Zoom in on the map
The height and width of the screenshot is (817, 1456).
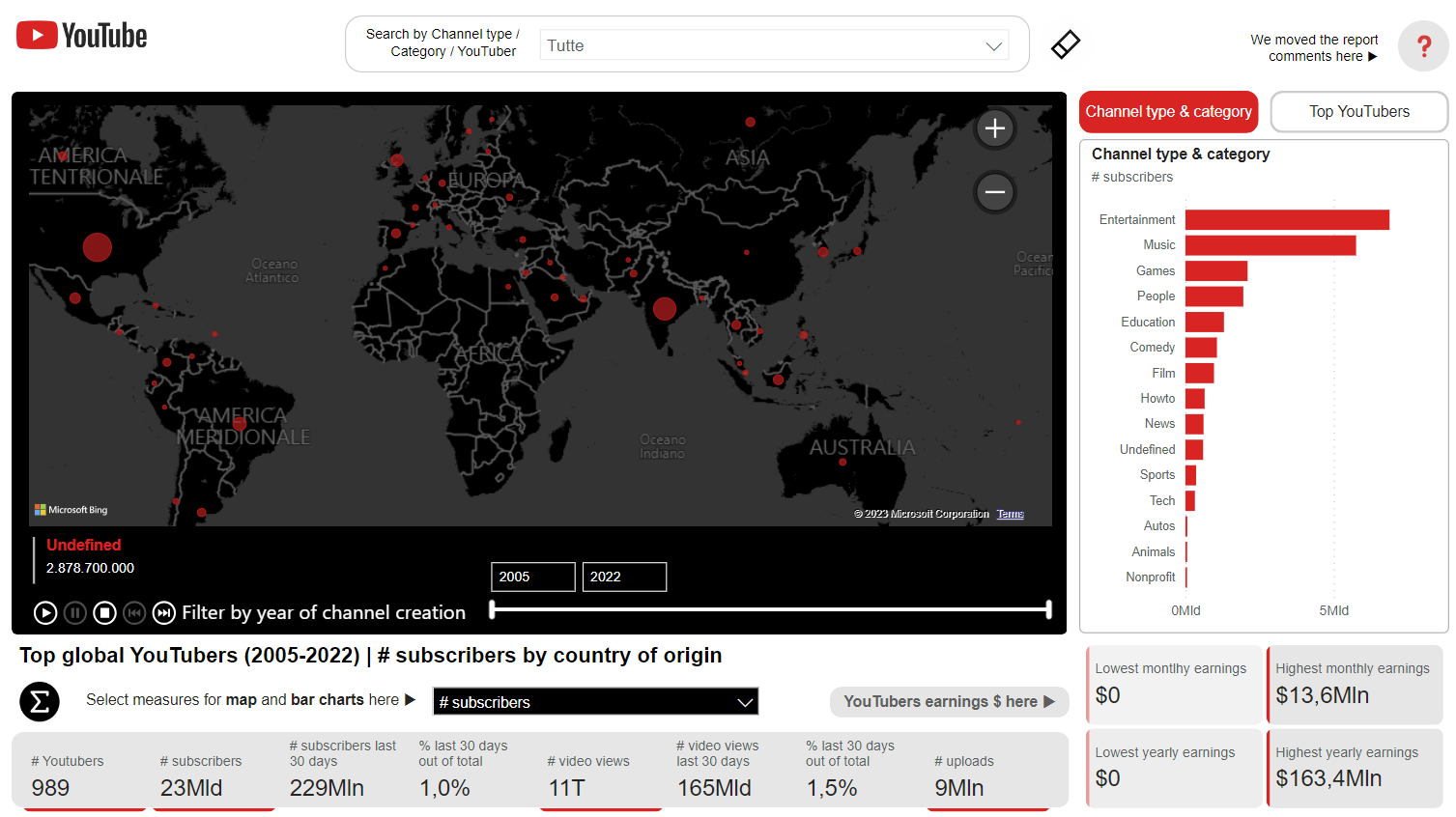(994, 128)
